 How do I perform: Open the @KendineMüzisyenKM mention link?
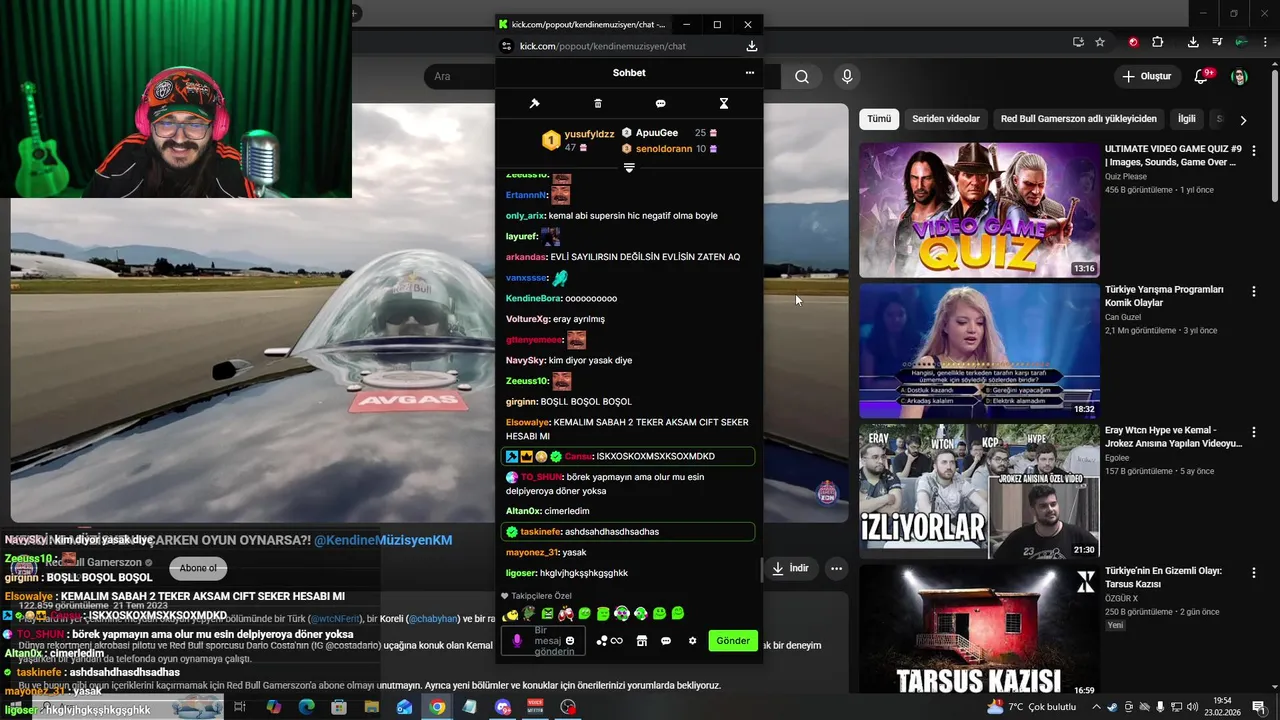click(x=383, y=540)
